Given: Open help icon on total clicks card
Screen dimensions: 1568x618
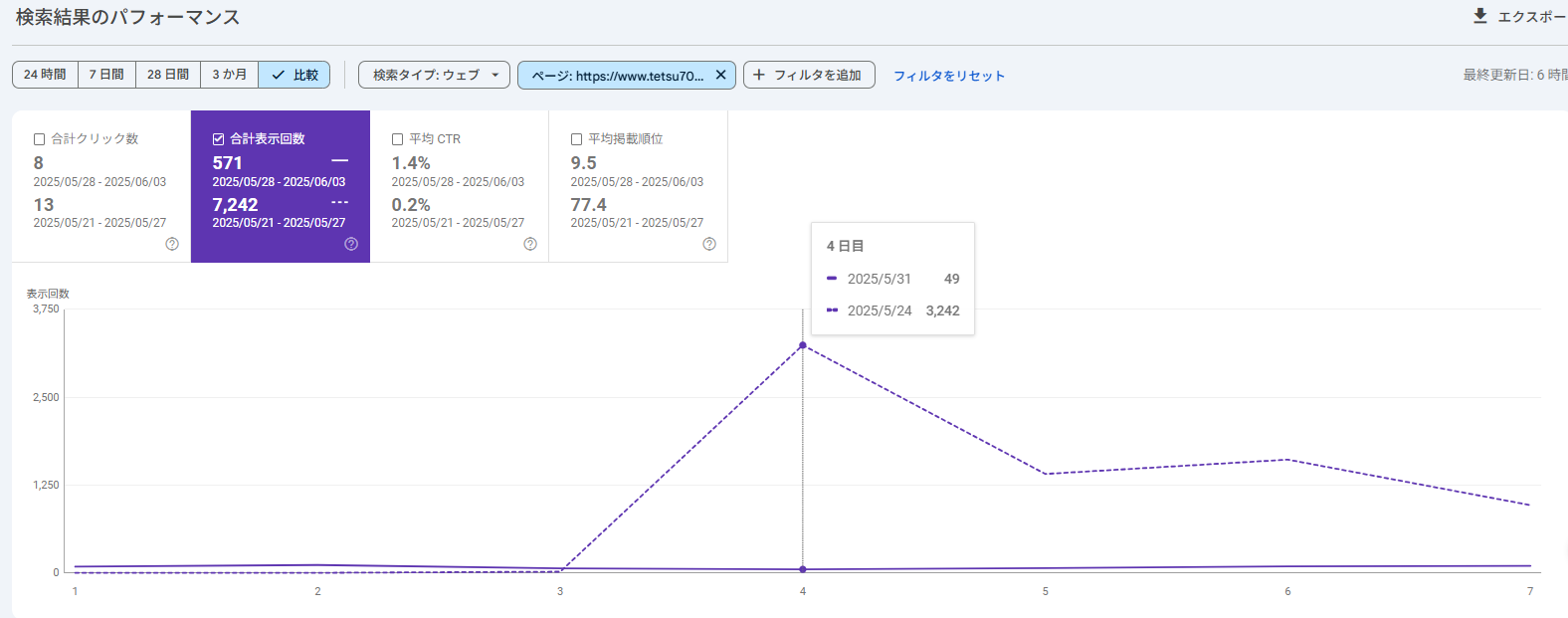Looking at the screenshot, I should (x=172, y=244).
